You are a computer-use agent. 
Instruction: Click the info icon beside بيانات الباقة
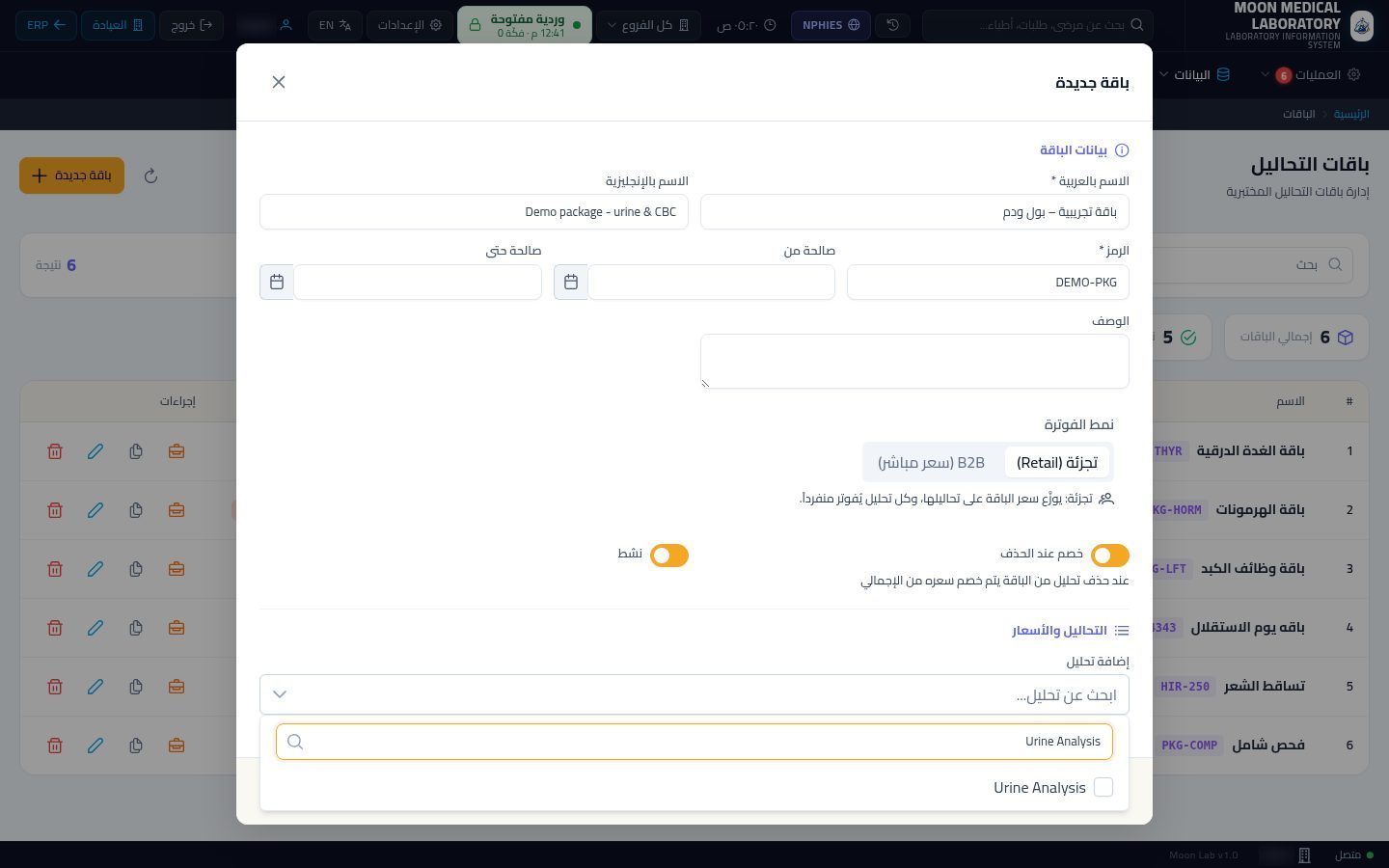tap(1122, 150)
